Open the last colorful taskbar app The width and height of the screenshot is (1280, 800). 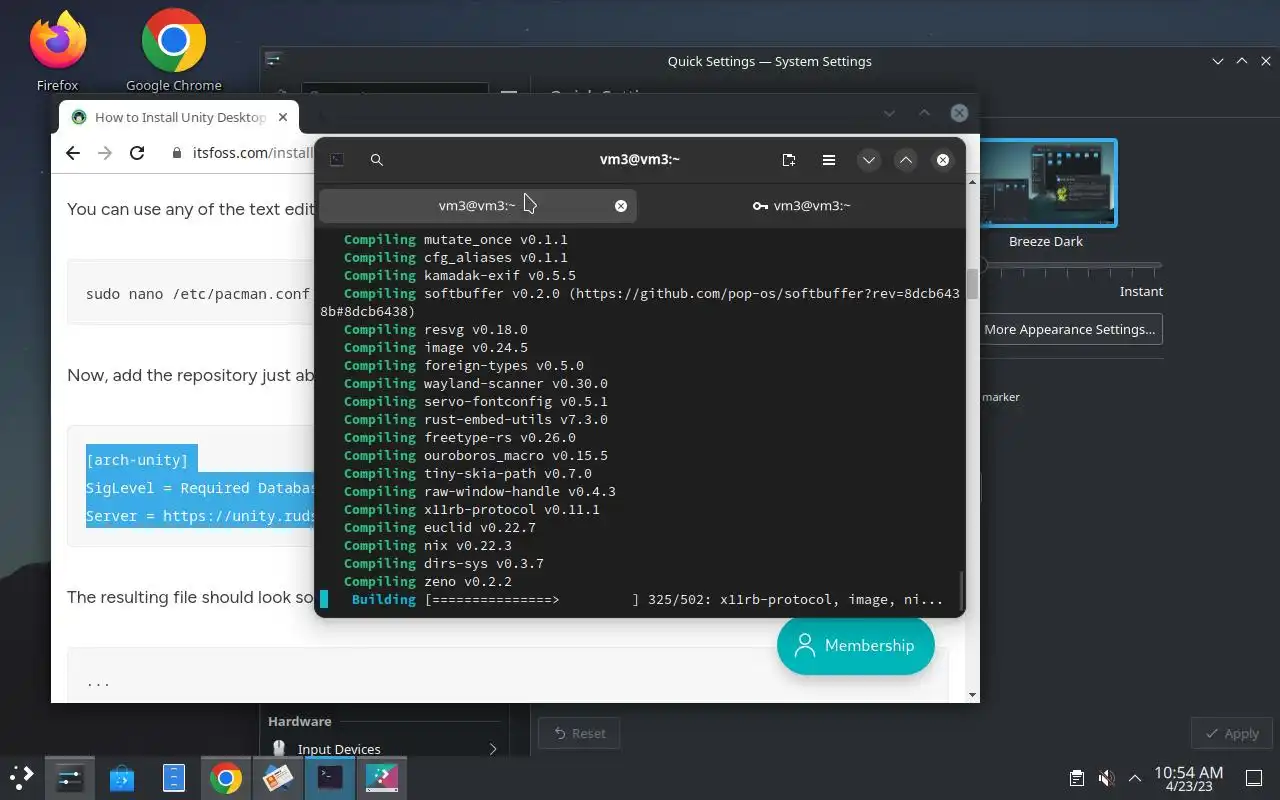pos(382,777)
